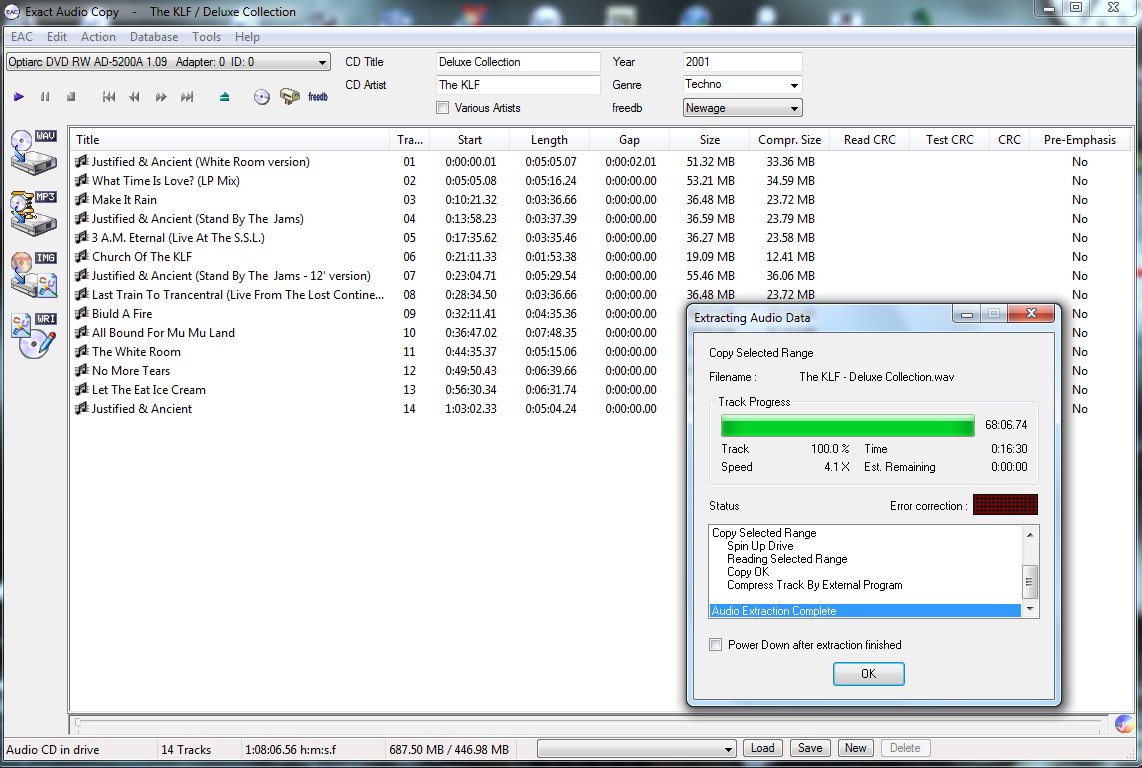The height and width of the screenshot is (768, 1142).
Task: Click the red Error correction indicator
Action: point(1005,505)
